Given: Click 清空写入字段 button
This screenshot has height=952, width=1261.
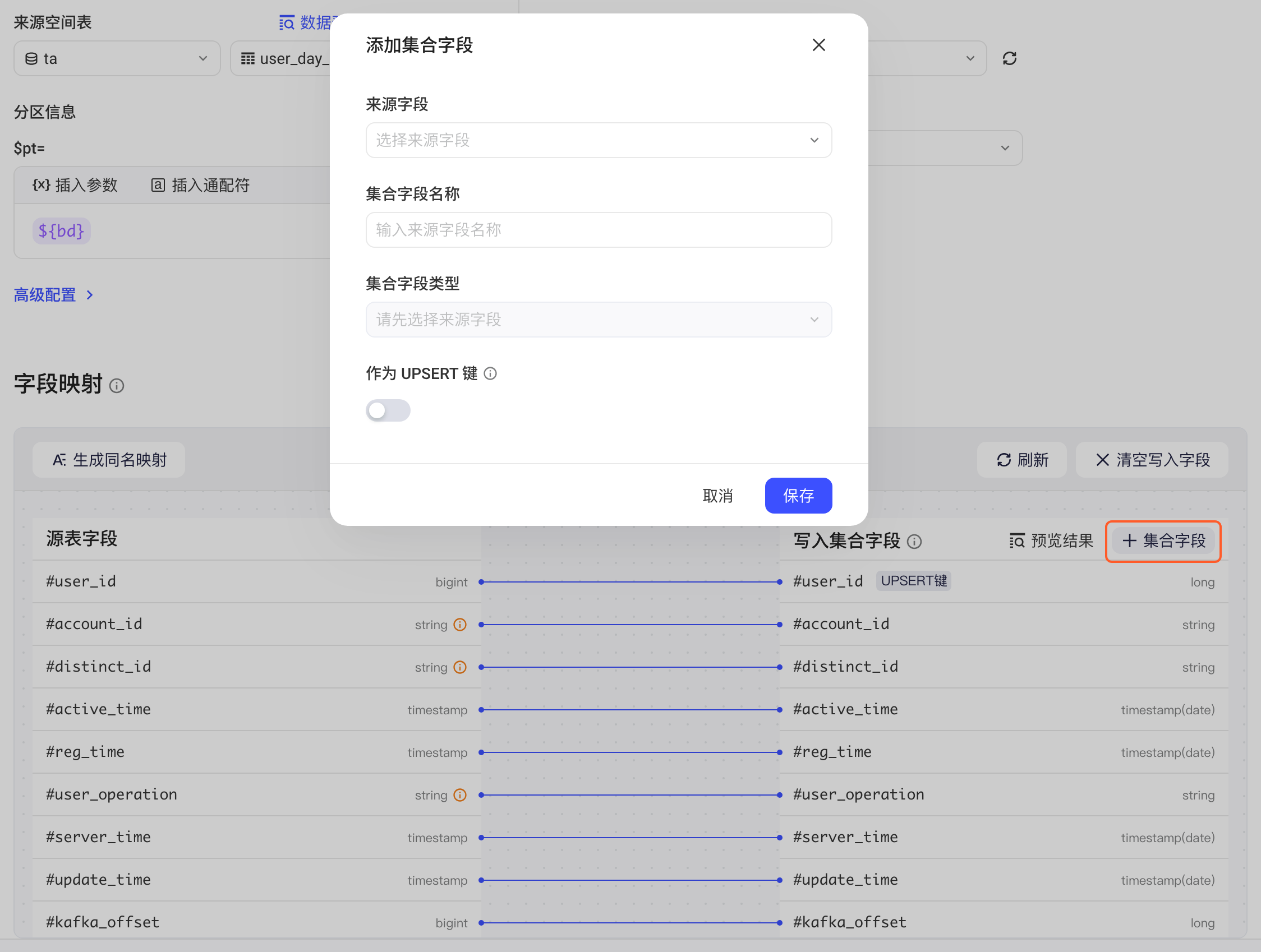Looking at the screenshot, I should tap(1152, 460).
